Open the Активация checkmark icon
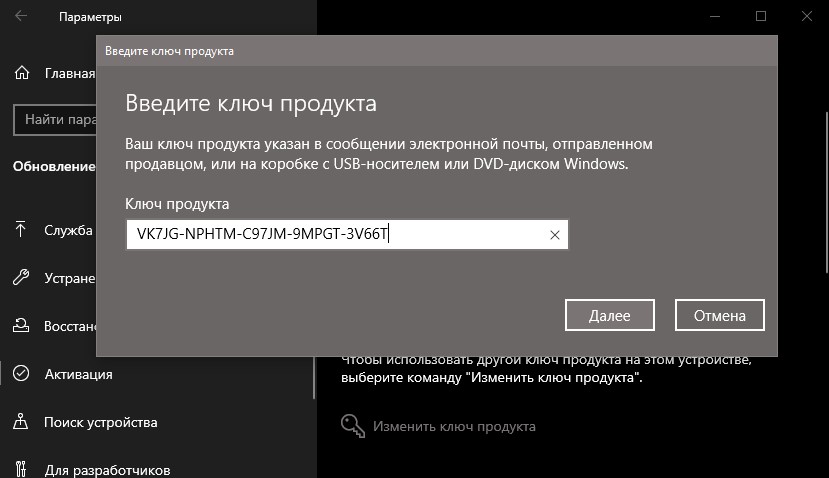Image resolution: width=829 pixels, height=478 pixels. (21, 373)
